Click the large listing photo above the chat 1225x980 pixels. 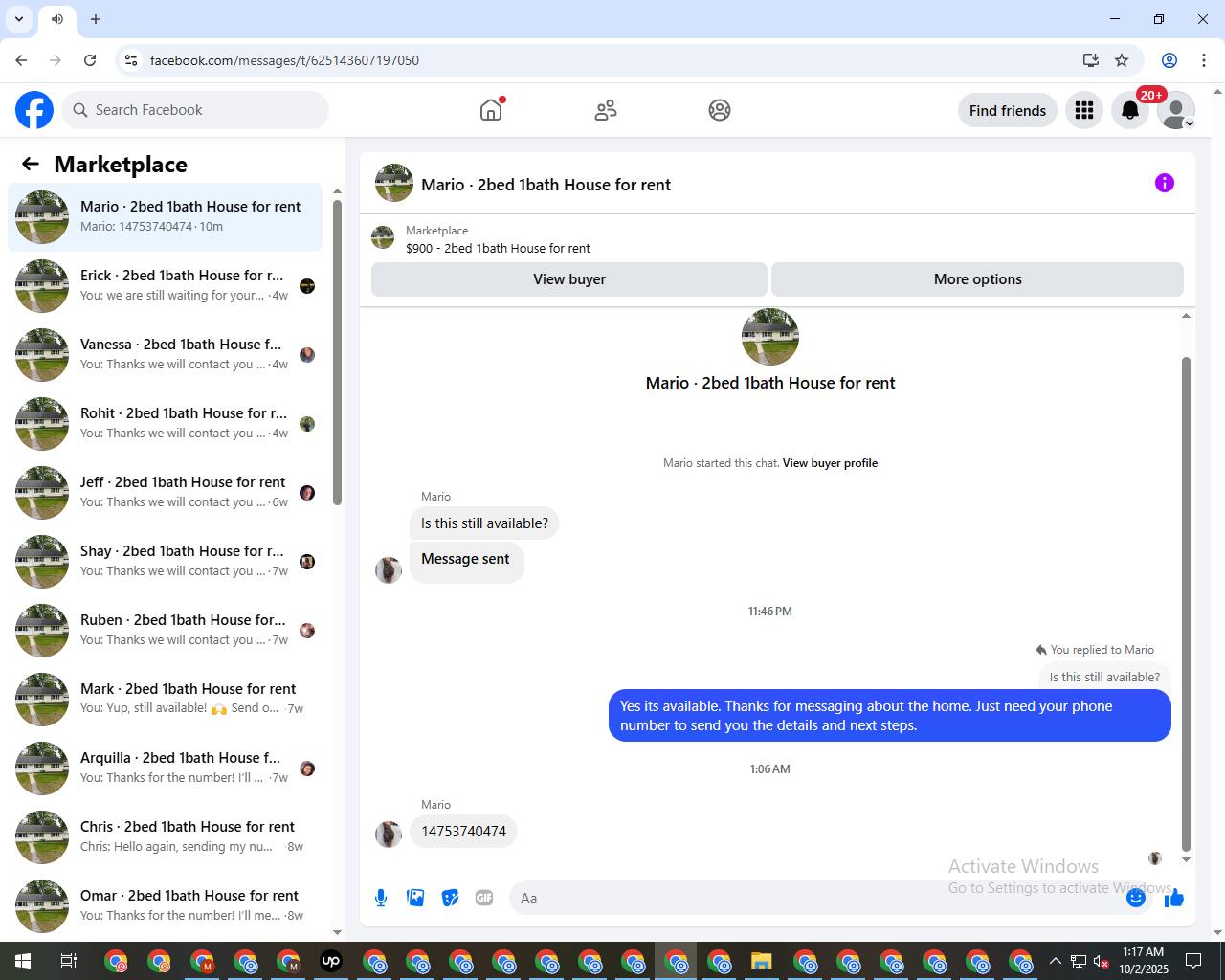(770, 337)
